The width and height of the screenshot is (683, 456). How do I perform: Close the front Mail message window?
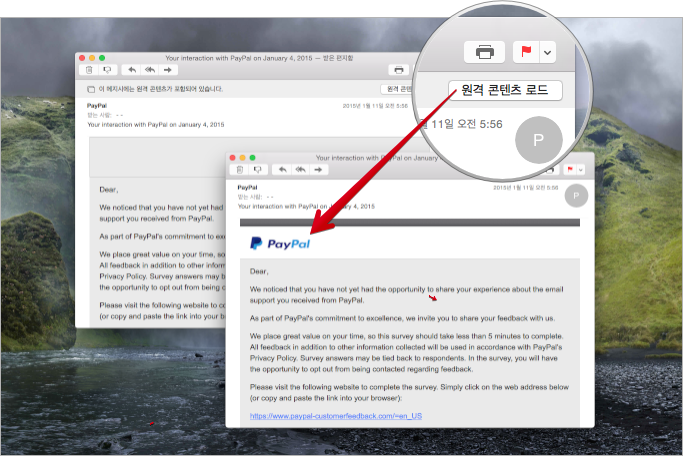(x=232, y=158)
